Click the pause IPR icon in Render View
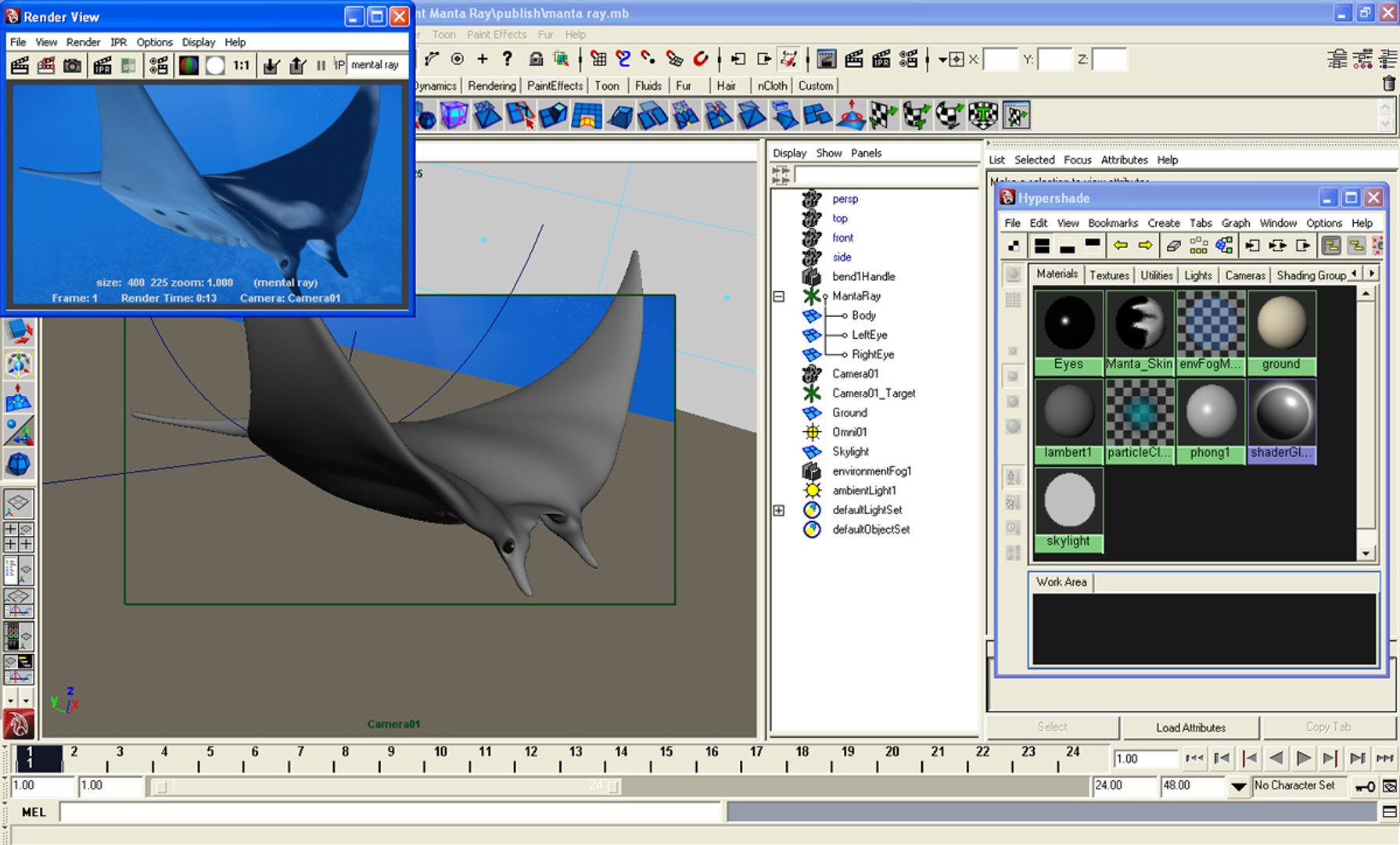1400x845 pixels. click(321, 66)
